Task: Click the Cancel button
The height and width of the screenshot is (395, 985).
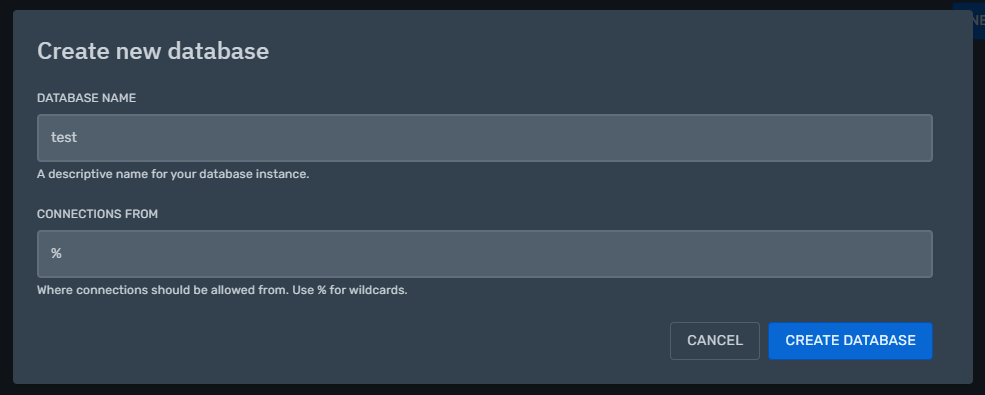Action: point(715,341)
